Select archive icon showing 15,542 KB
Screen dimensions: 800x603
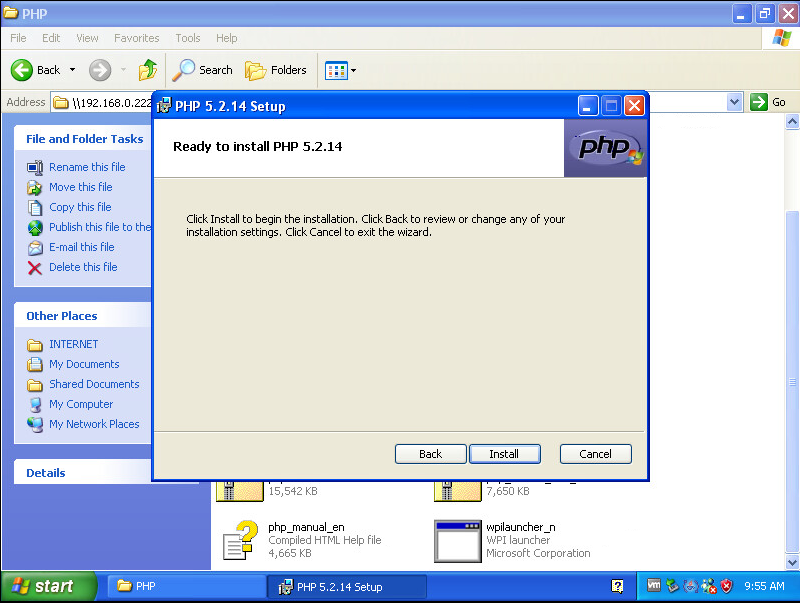[x=240, y=491]
